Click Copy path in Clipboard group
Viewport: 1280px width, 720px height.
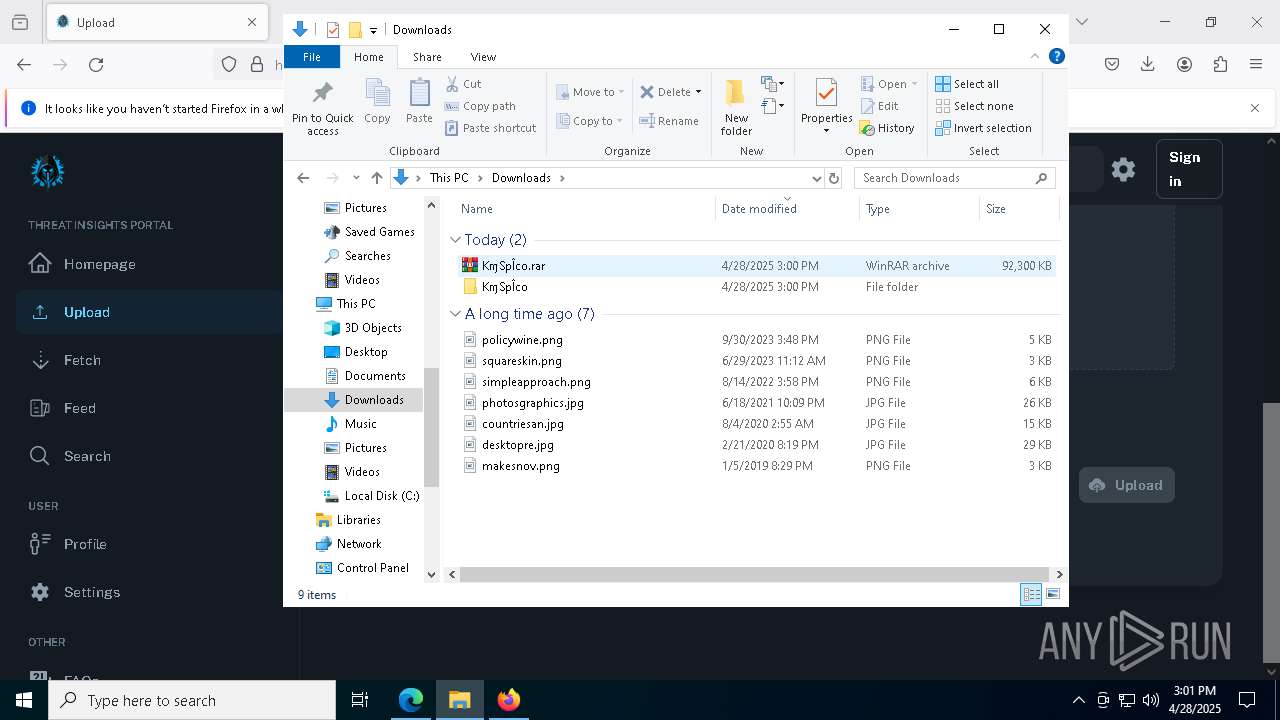point(480,106)
